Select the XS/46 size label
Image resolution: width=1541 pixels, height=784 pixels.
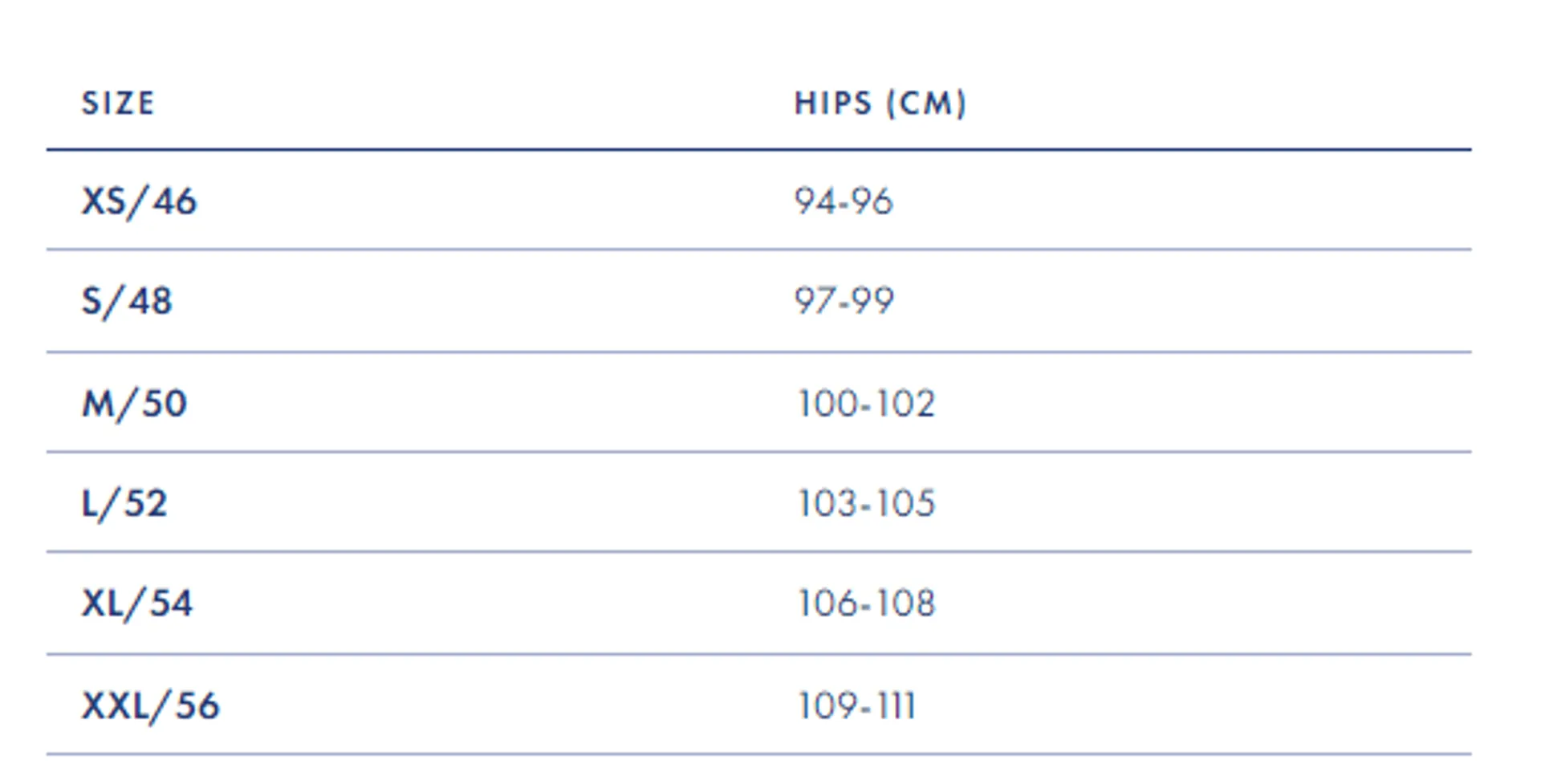[x=139, y=201]
